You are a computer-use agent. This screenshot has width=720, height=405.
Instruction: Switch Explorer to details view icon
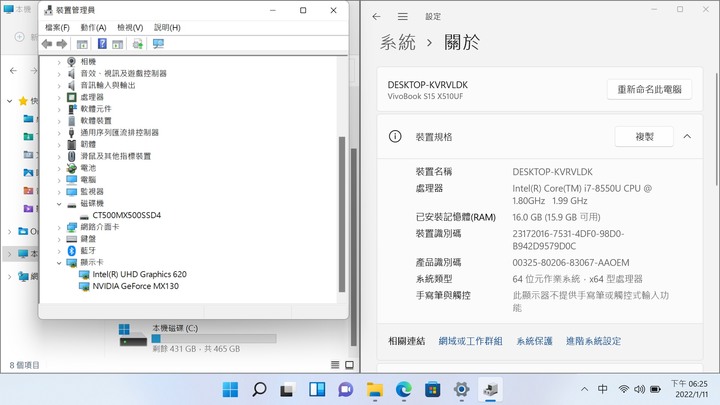[x=335, y=365]
